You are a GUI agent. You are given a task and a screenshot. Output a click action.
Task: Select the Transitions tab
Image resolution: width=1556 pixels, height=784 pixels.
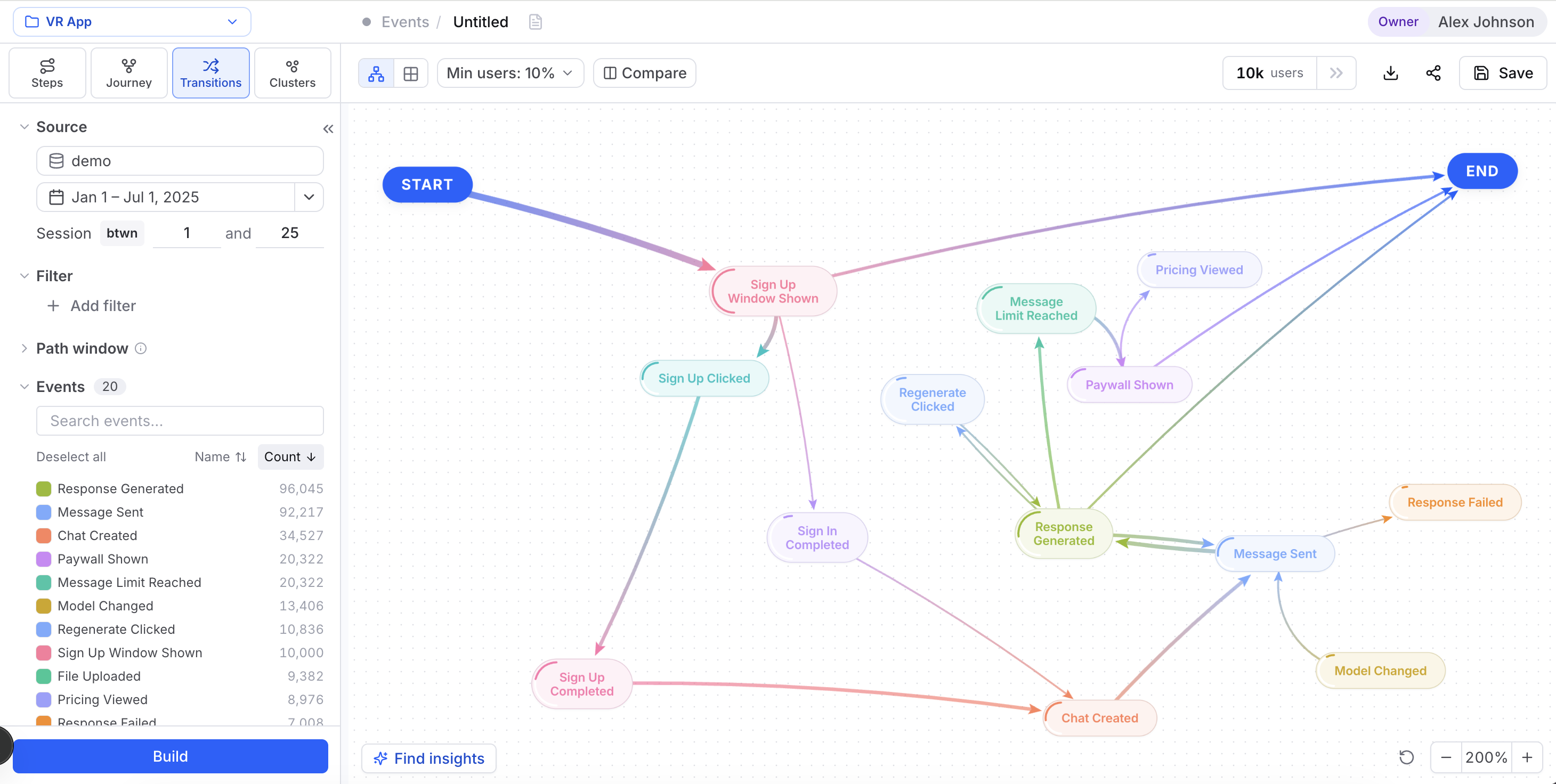211,73
